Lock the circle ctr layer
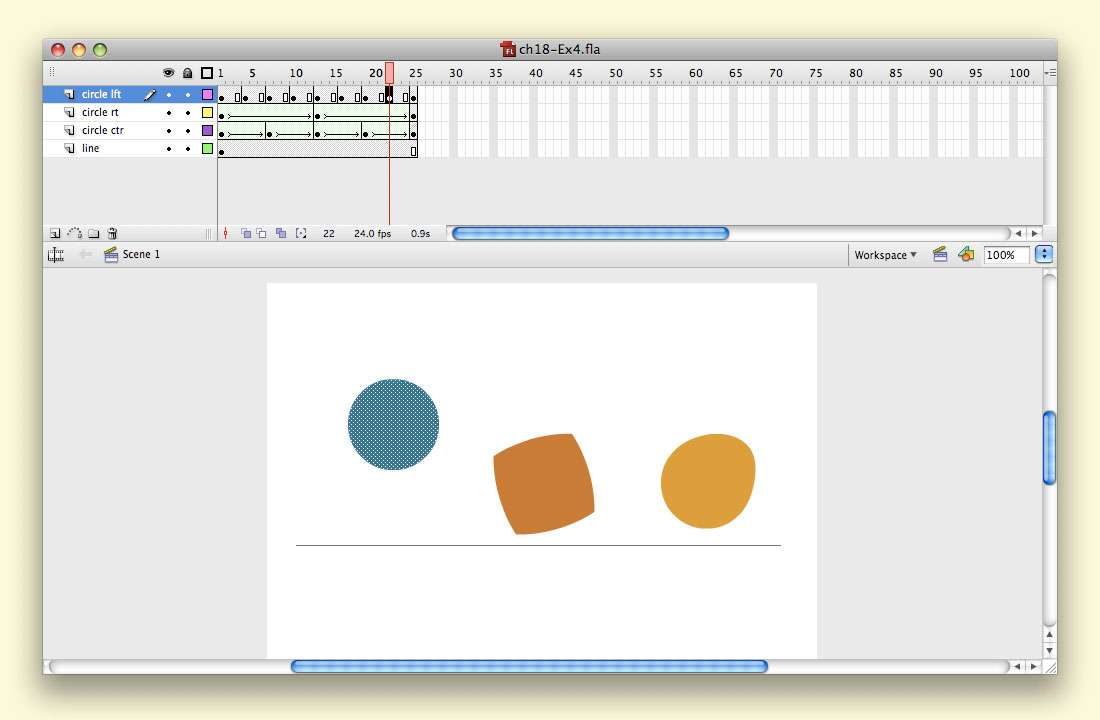This screenshot has width=1100, height=720. point(187,131)
